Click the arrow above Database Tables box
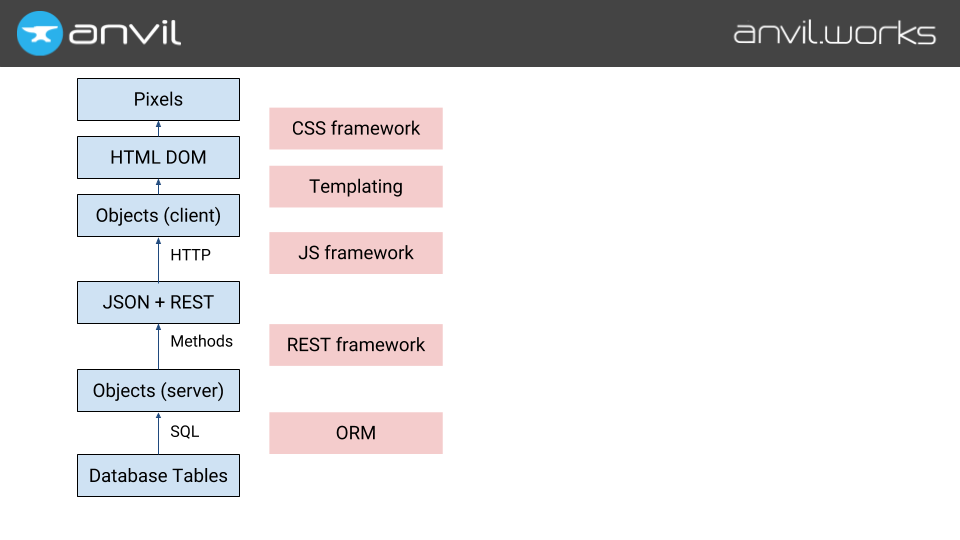 [158, 433]
